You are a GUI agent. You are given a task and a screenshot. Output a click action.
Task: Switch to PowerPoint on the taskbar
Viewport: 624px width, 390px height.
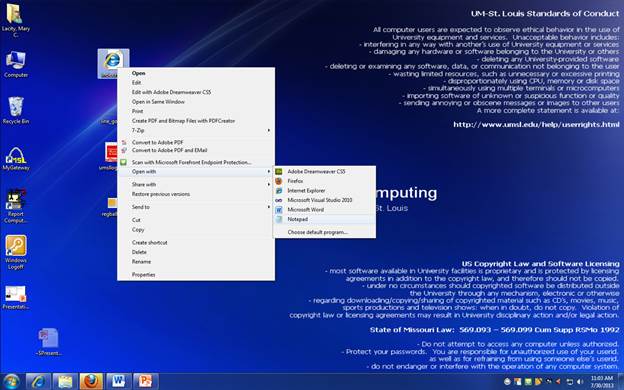point(146,382)
